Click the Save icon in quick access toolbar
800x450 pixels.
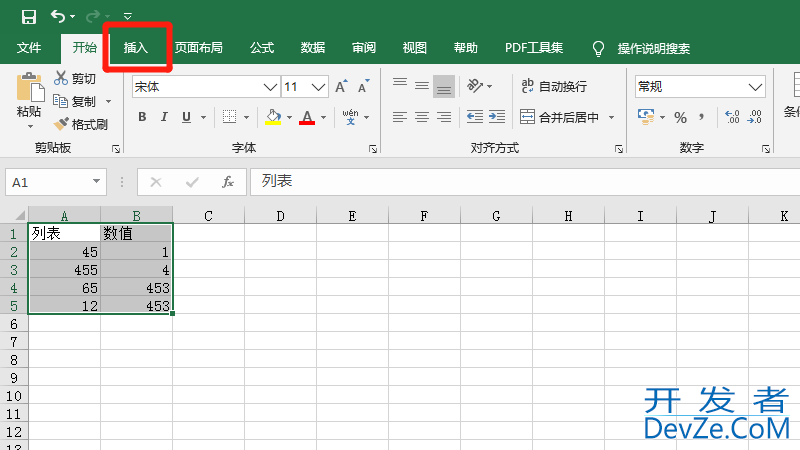tap(29, 17)
